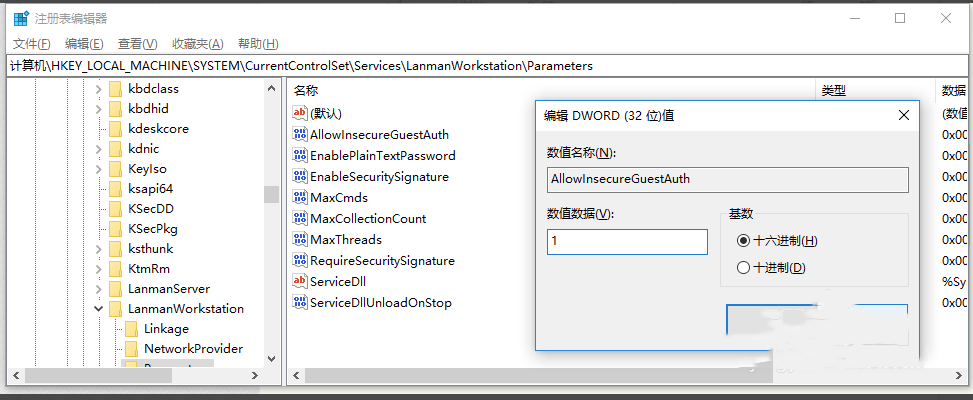Click the Registry Editor title bar icon
The image size is (973, 400).
point(20,18)
